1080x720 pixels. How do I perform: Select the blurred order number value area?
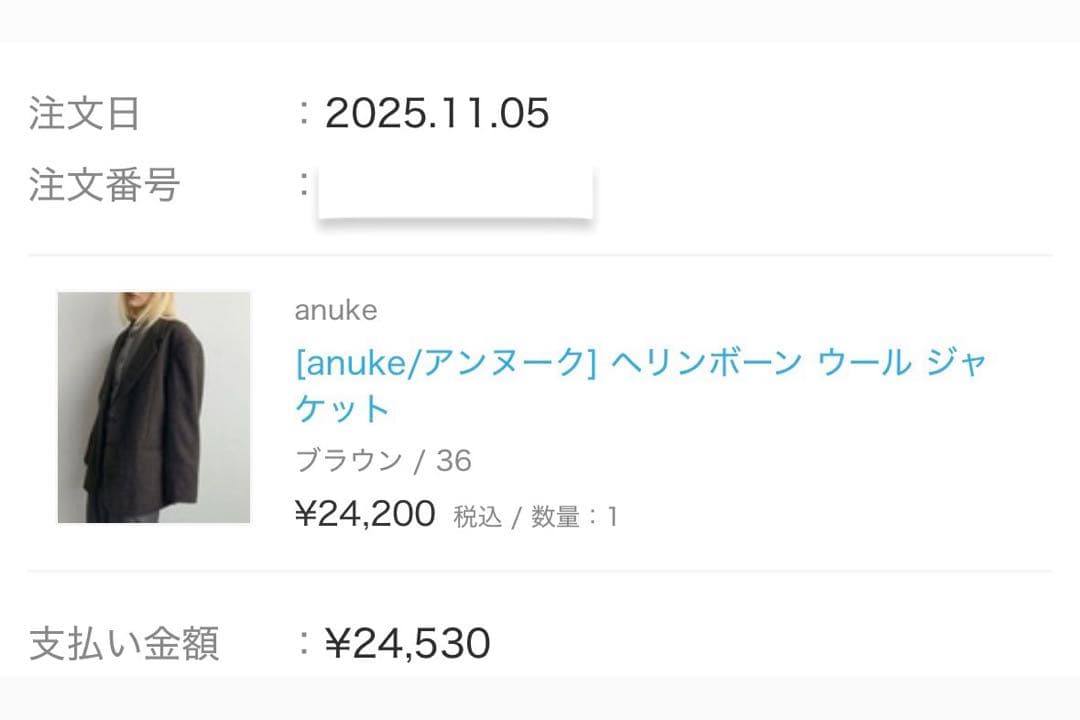pos(455,191)
